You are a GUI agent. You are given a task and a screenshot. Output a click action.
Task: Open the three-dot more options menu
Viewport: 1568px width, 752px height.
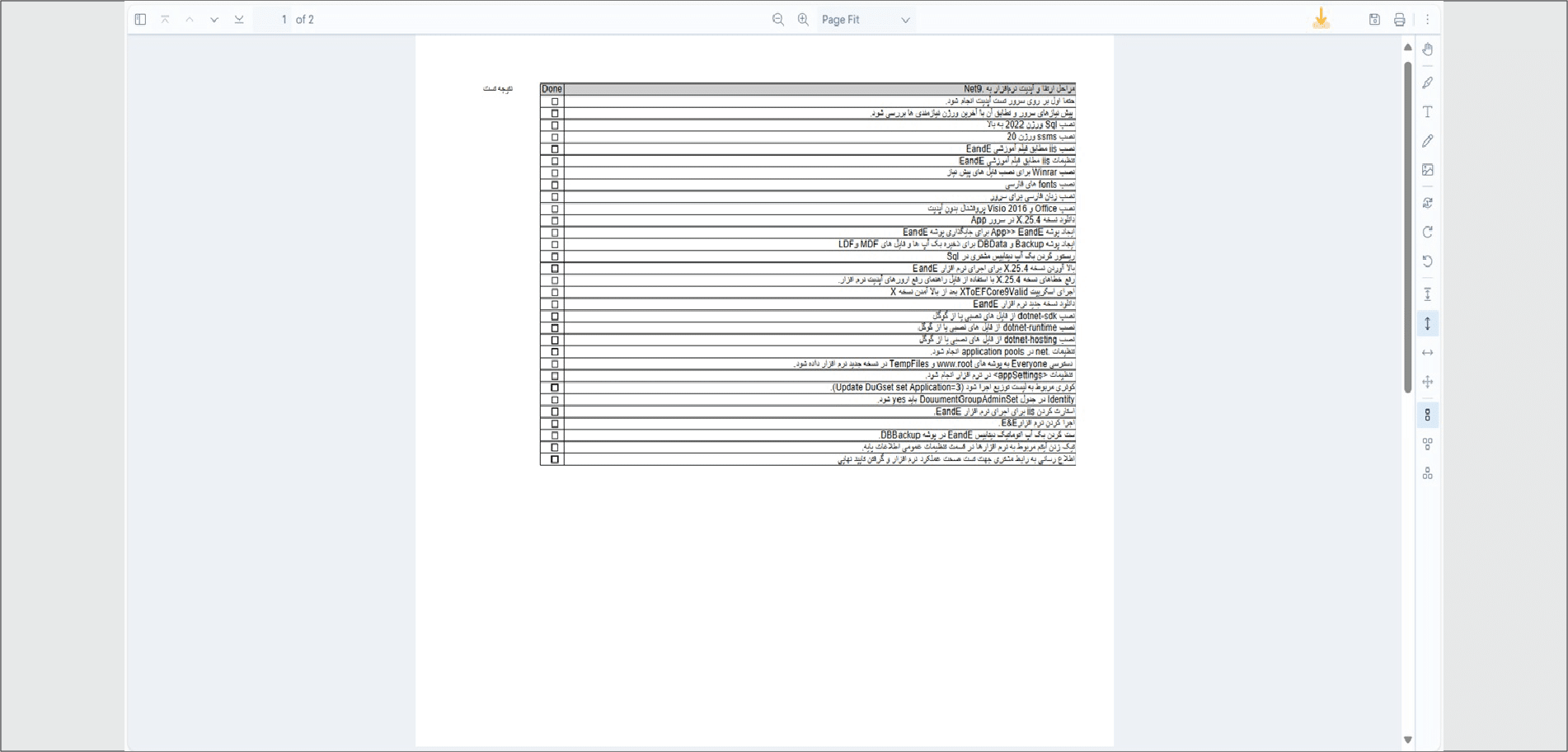pos(1427,20)
